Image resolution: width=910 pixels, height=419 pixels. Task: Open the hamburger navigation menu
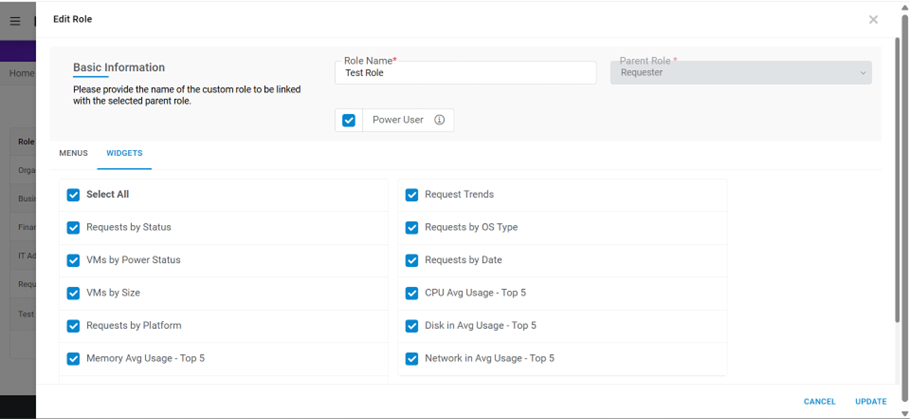pyautogui.click(x=15, y=21)
